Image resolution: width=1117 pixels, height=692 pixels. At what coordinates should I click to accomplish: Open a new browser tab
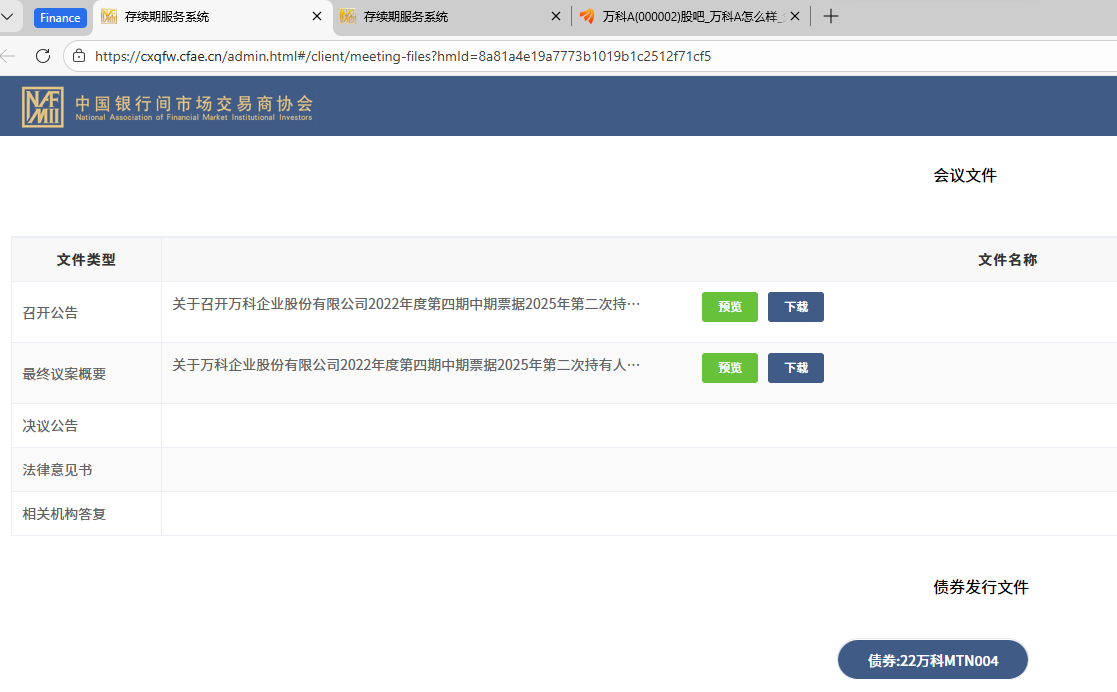point(831,16)
